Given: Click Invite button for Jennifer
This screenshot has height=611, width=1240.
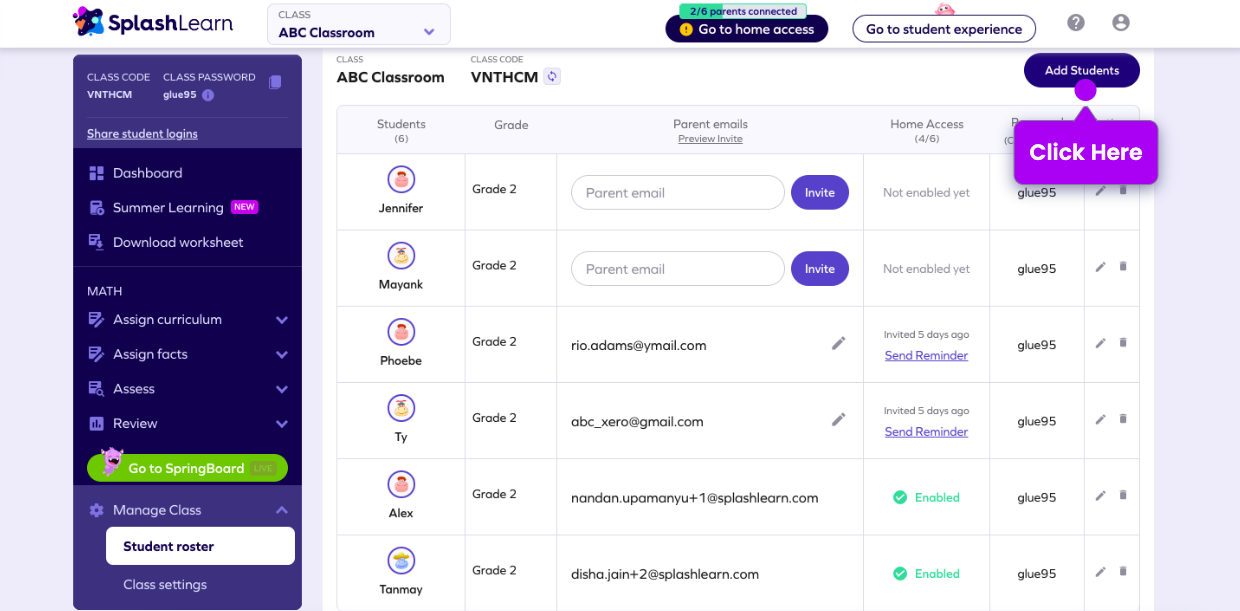Looking at the screenshot, I should pos(819,193).
